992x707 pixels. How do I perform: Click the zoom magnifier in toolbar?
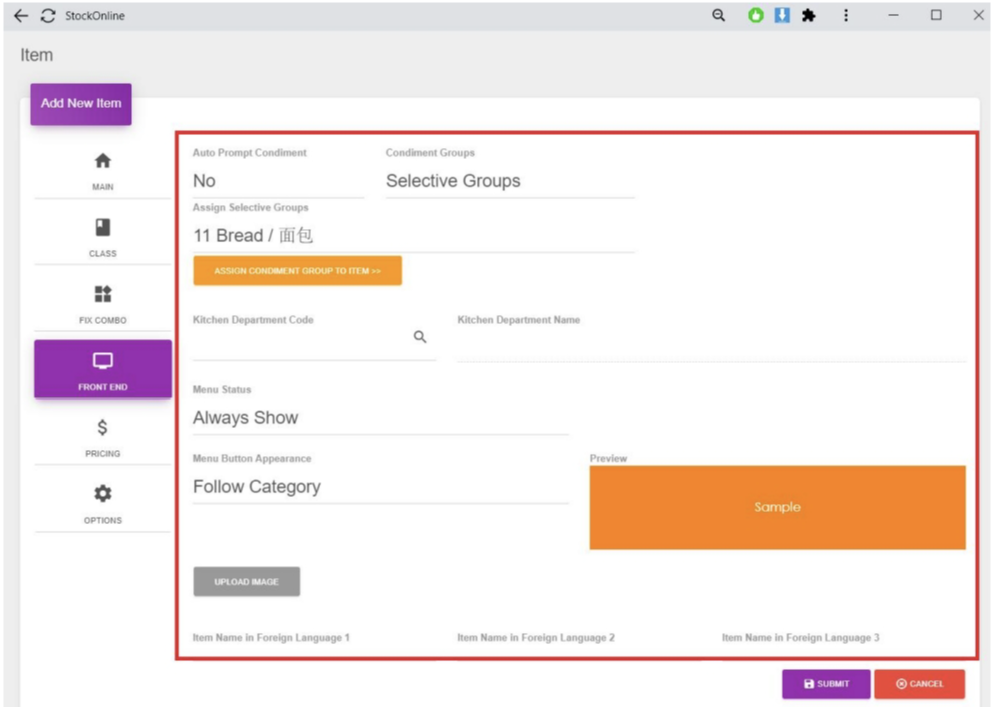(718, 16)
